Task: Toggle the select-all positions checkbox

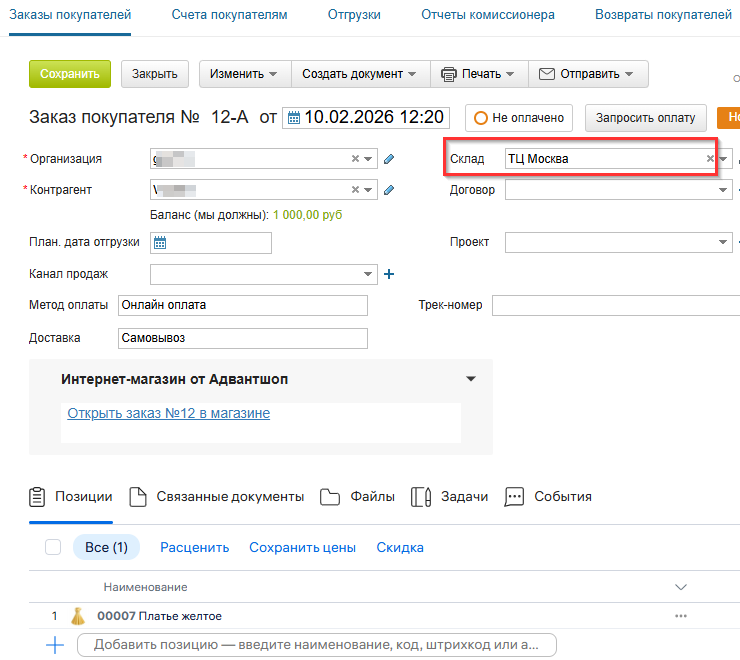Action: (x=53, y=547)
